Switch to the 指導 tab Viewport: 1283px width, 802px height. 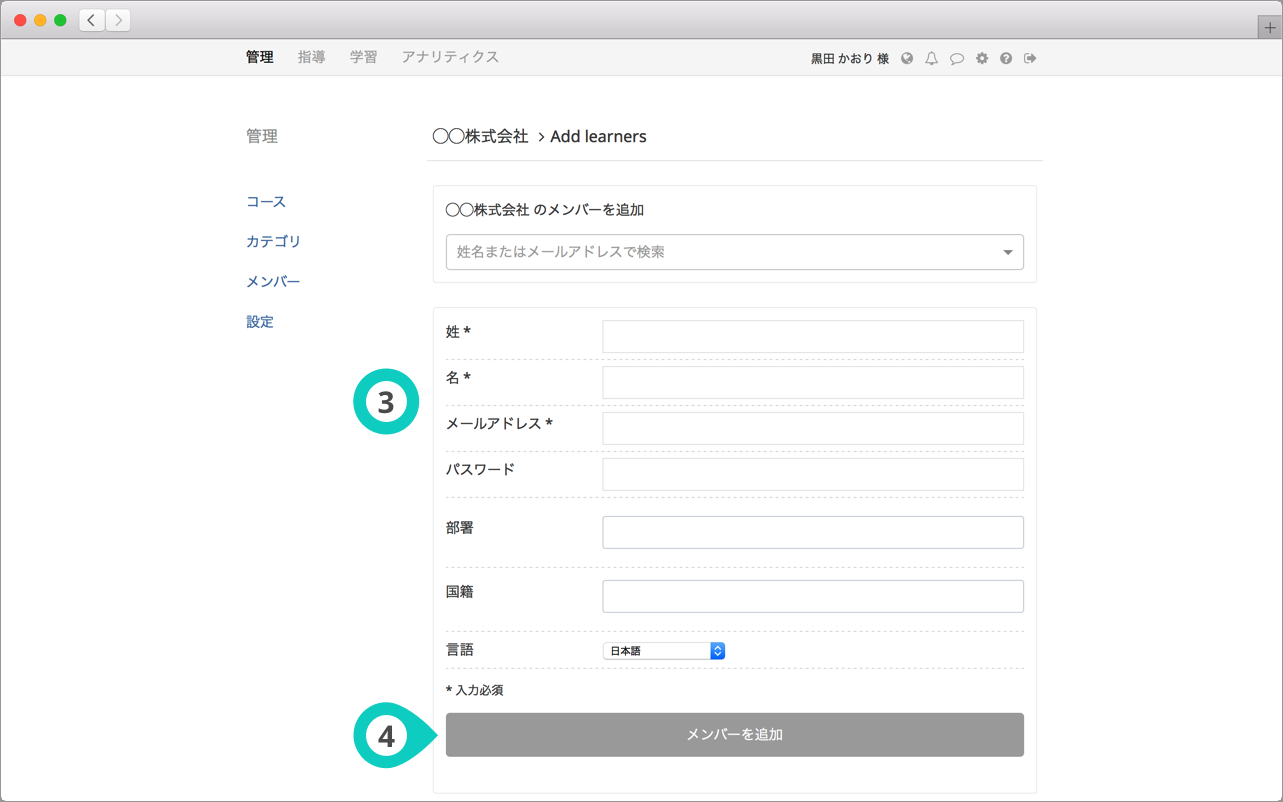(x=311, y=57)
